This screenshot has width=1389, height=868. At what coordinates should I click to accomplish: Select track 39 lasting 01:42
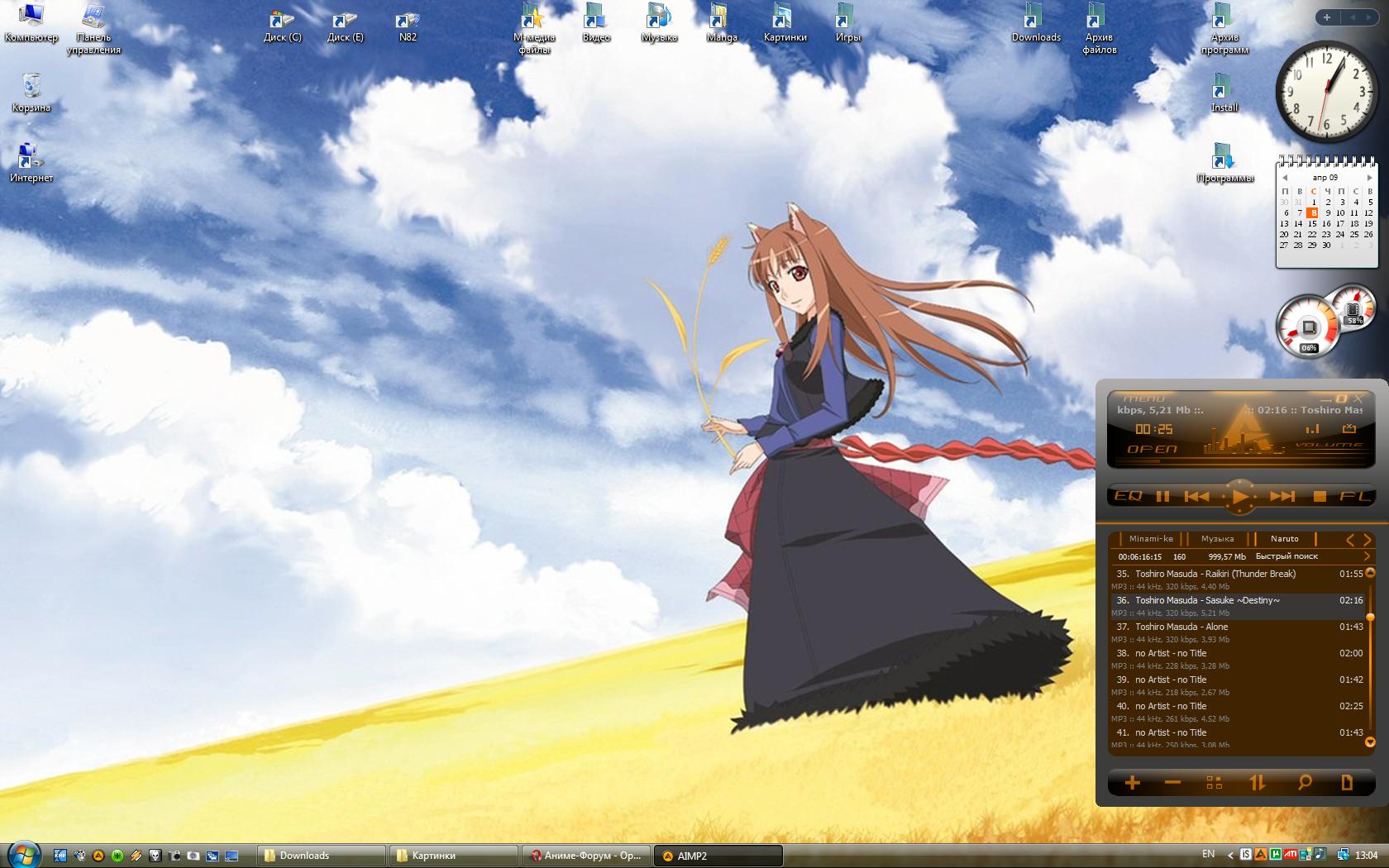pos(1236,685)
